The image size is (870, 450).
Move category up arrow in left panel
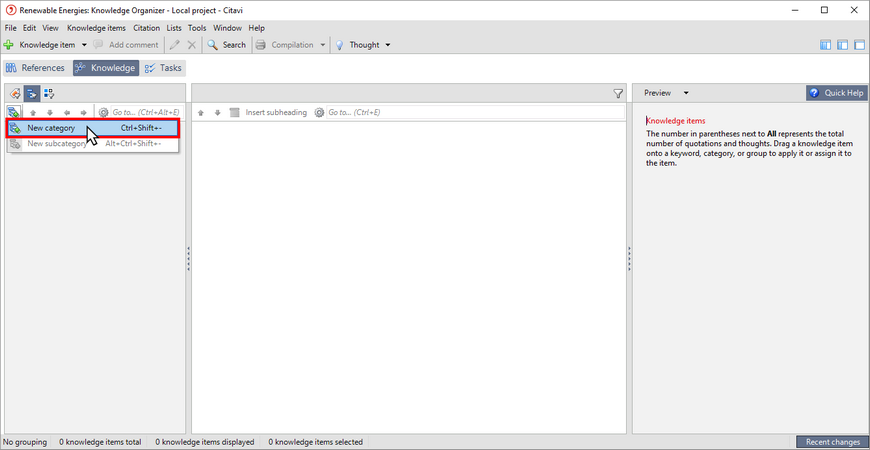[x=33, y=113]
